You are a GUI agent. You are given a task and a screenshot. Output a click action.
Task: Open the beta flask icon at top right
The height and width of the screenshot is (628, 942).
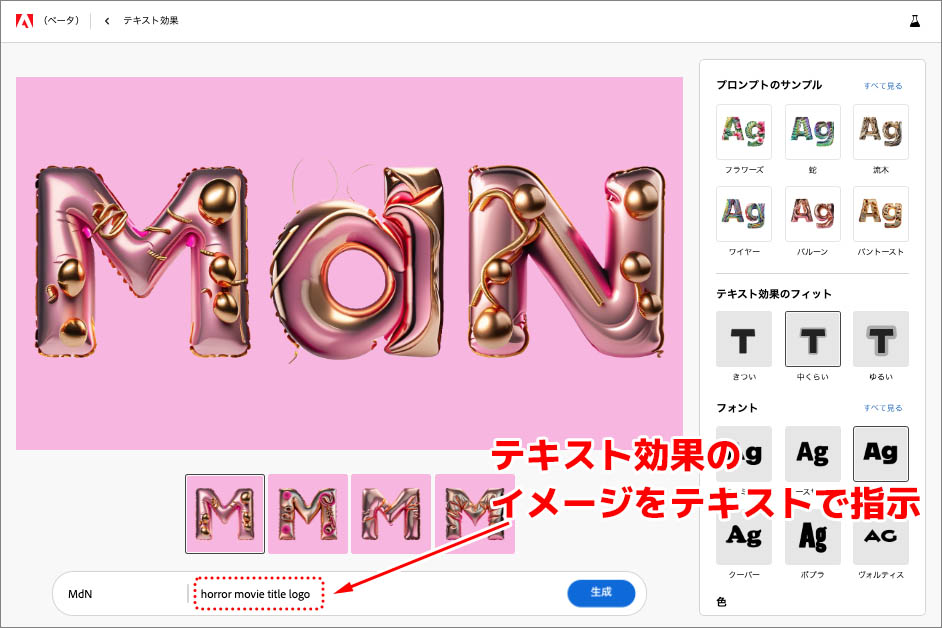[x=913, y=20]
